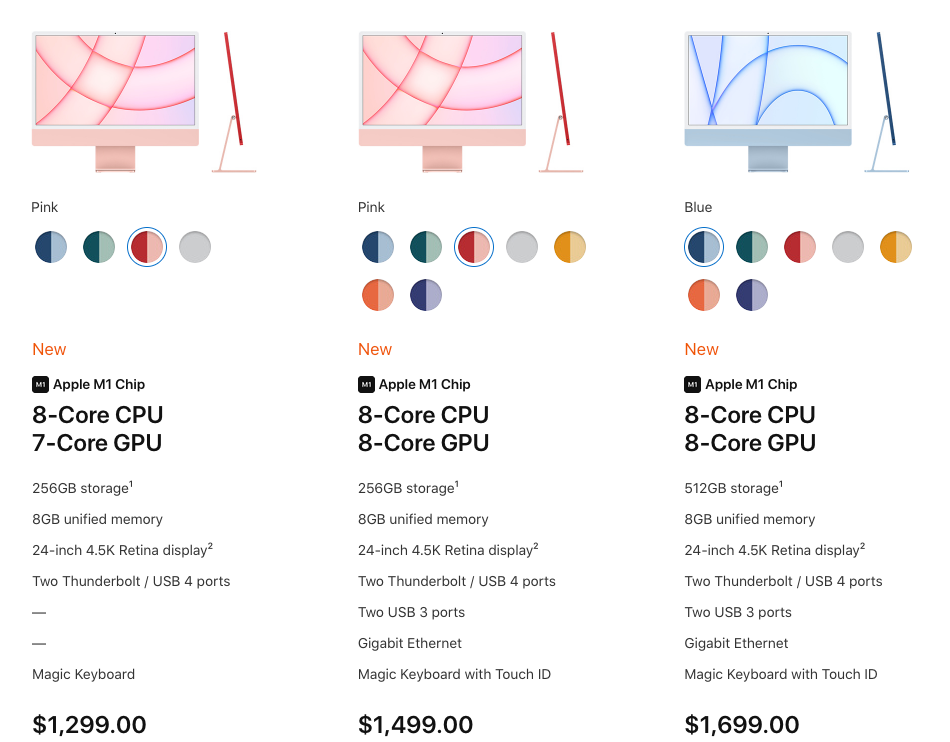Click the M1 chip icon on the 512GB model
Image resolution: width=950 pixels, height=742 pixels.
[692, 384]
